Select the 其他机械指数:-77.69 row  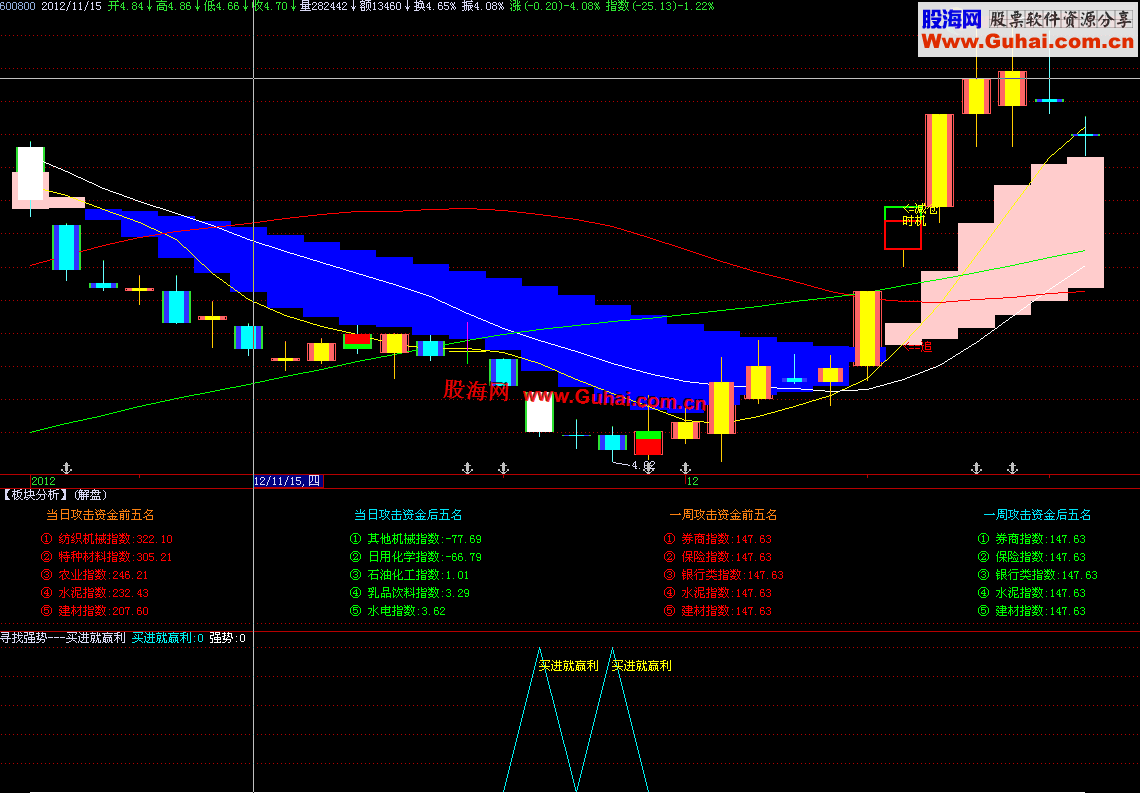(x=415, y=539)
